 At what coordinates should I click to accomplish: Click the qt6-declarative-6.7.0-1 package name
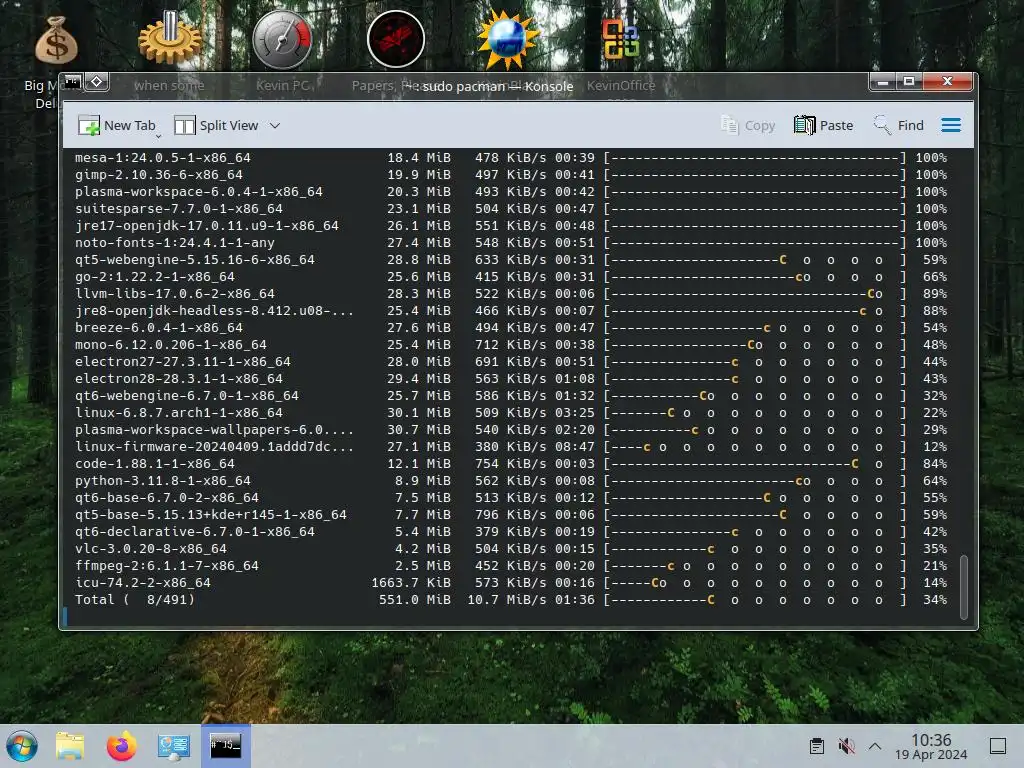click(195, 531)
